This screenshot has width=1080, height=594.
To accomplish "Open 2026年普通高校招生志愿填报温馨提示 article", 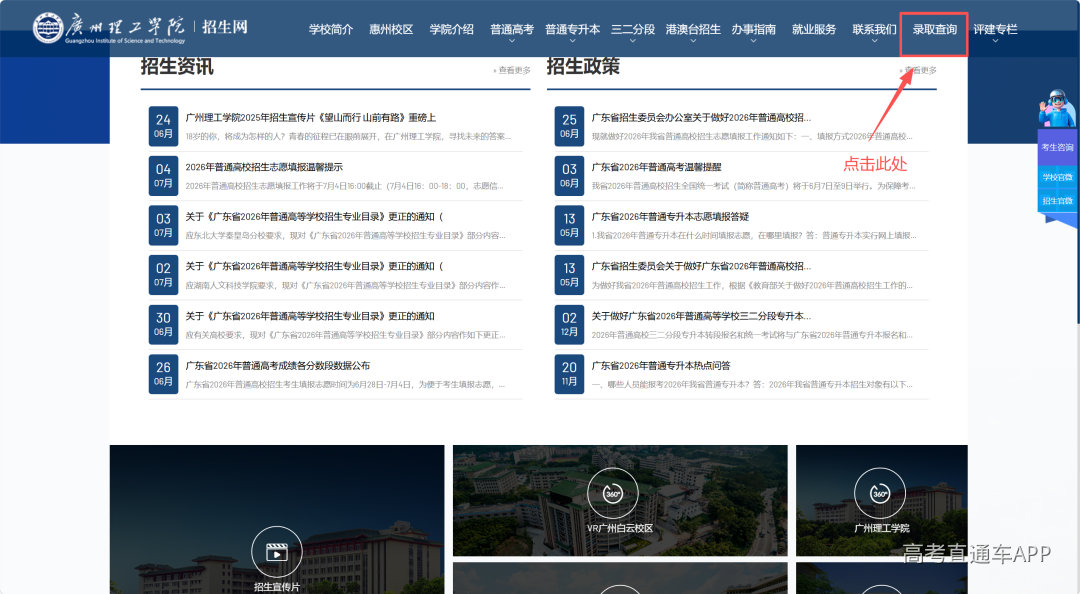I will pyautogui.click(x=264, y=167).
